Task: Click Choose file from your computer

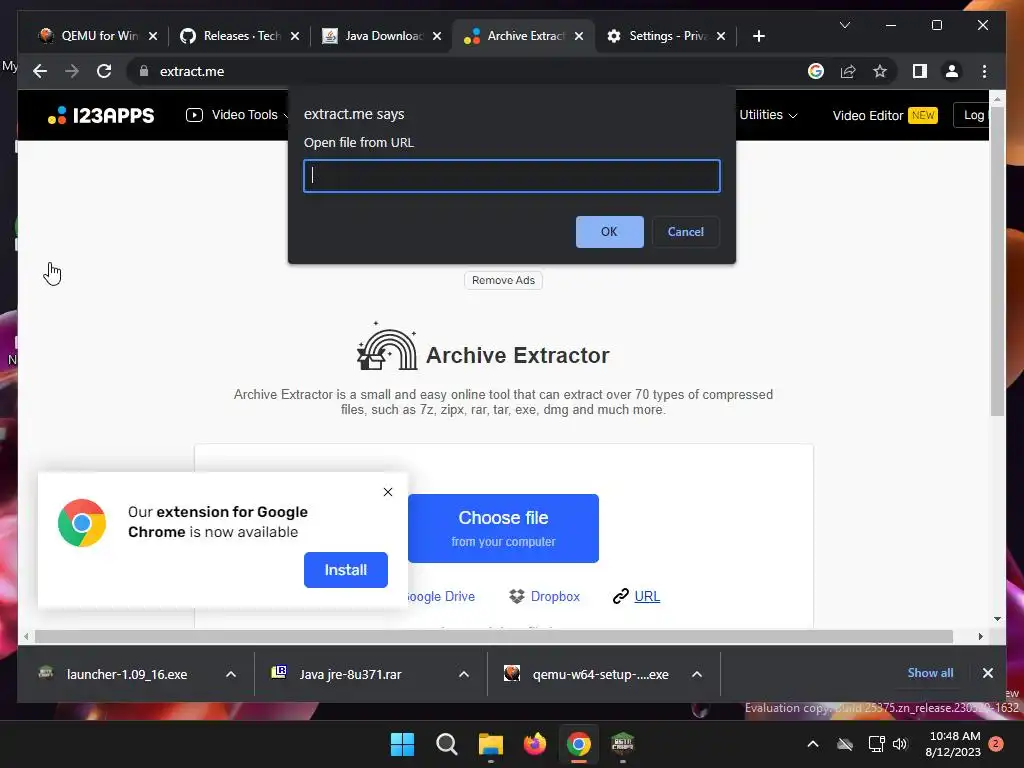Action: (503, 528)
